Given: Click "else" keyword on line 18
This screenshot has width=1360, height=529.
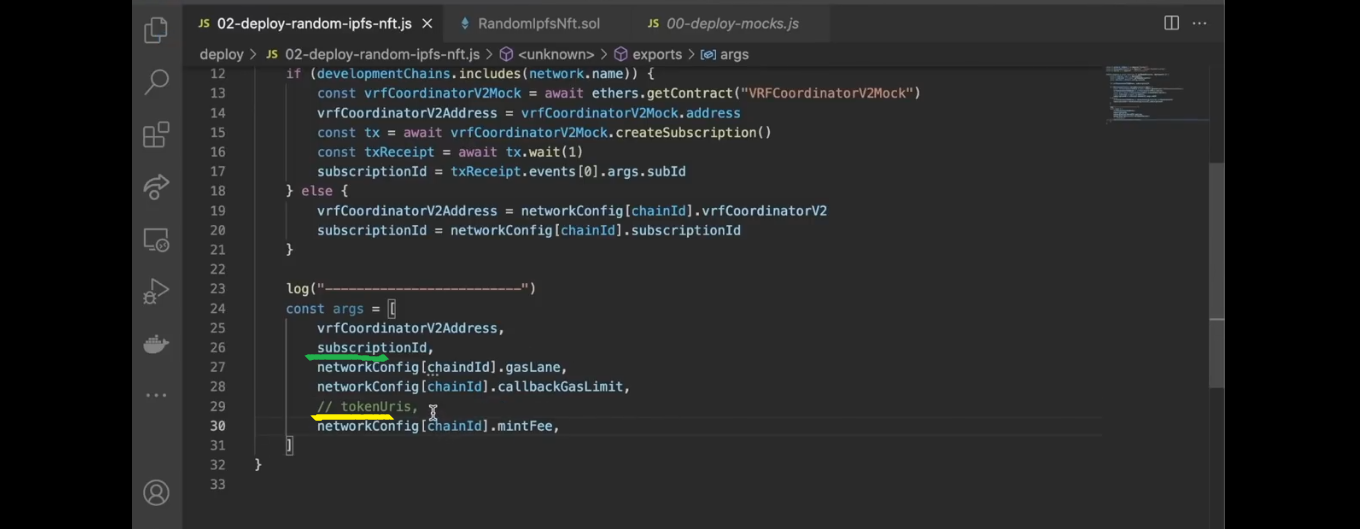Looking at the screenshot, I should click(x=317, y=191).
